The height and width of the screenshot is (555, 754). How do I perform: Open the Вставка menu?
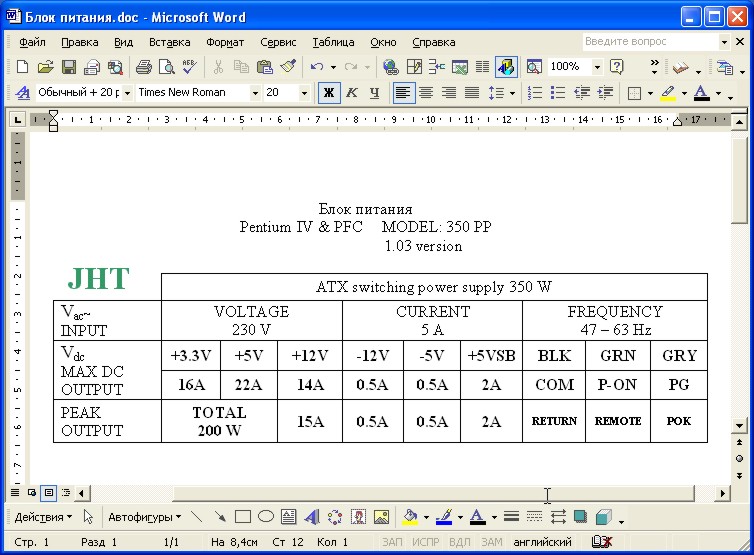click(170, 42)
